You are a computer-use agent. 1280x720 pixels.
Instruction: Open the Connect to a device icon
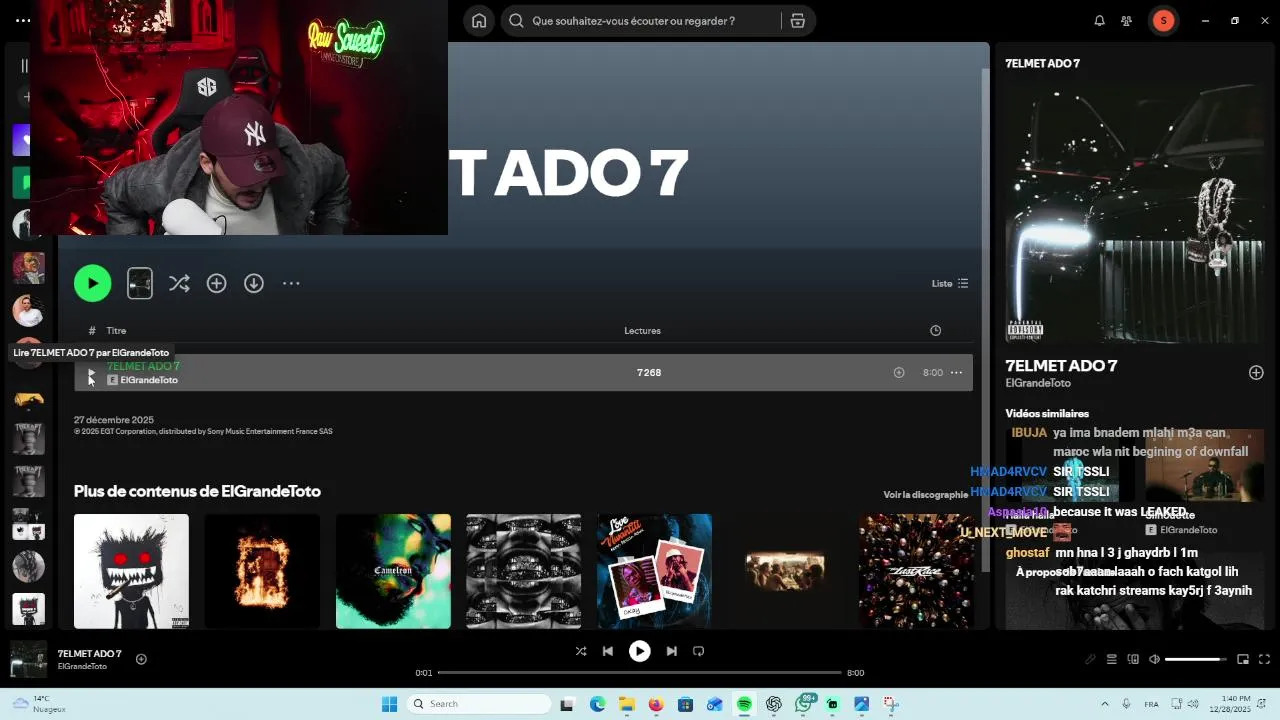1133,660
